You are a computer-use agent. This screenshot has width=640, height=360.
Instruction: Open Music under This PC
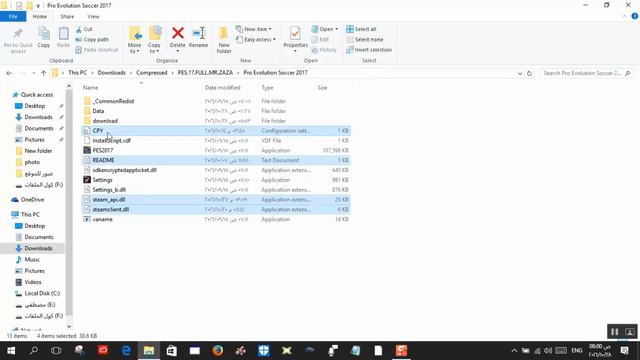pyautogui.click(x=32, y=260)
